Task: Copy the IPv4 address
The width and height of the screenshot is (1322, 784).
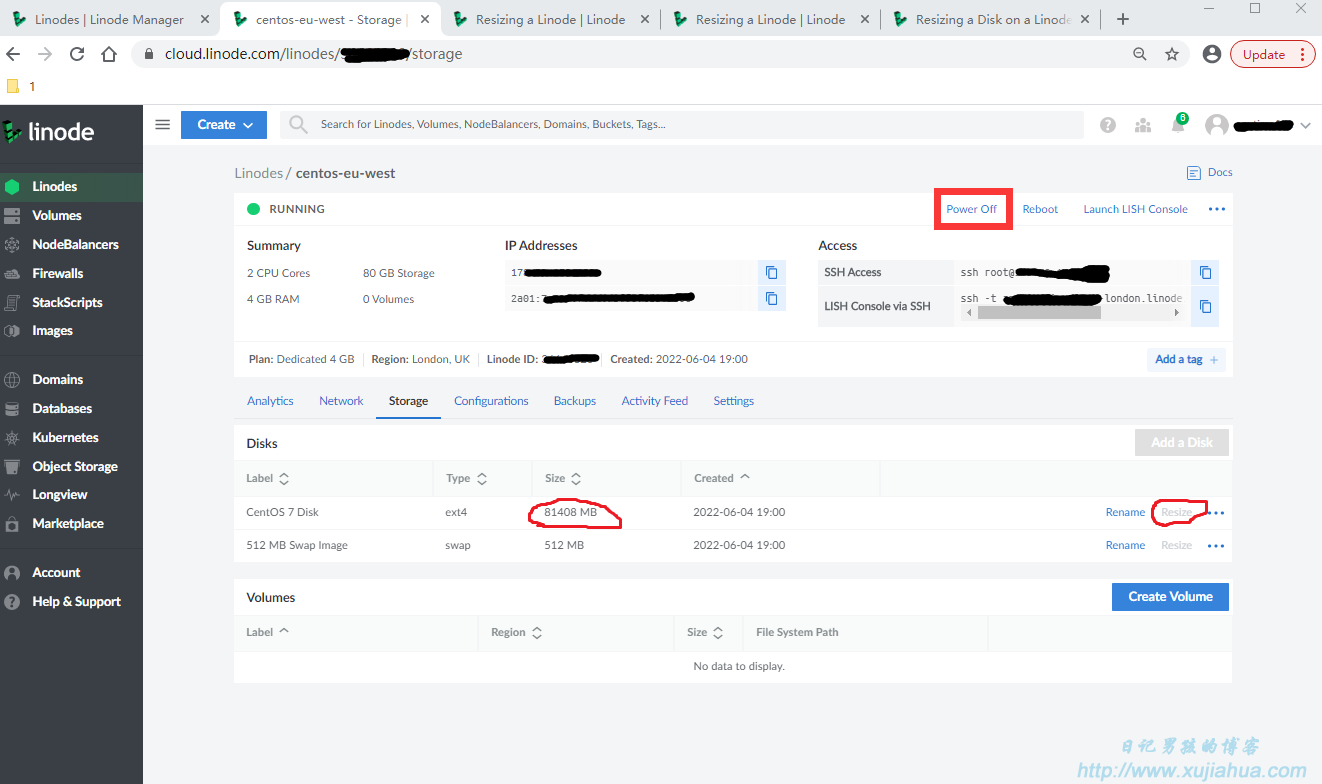Action: [771, 272]
